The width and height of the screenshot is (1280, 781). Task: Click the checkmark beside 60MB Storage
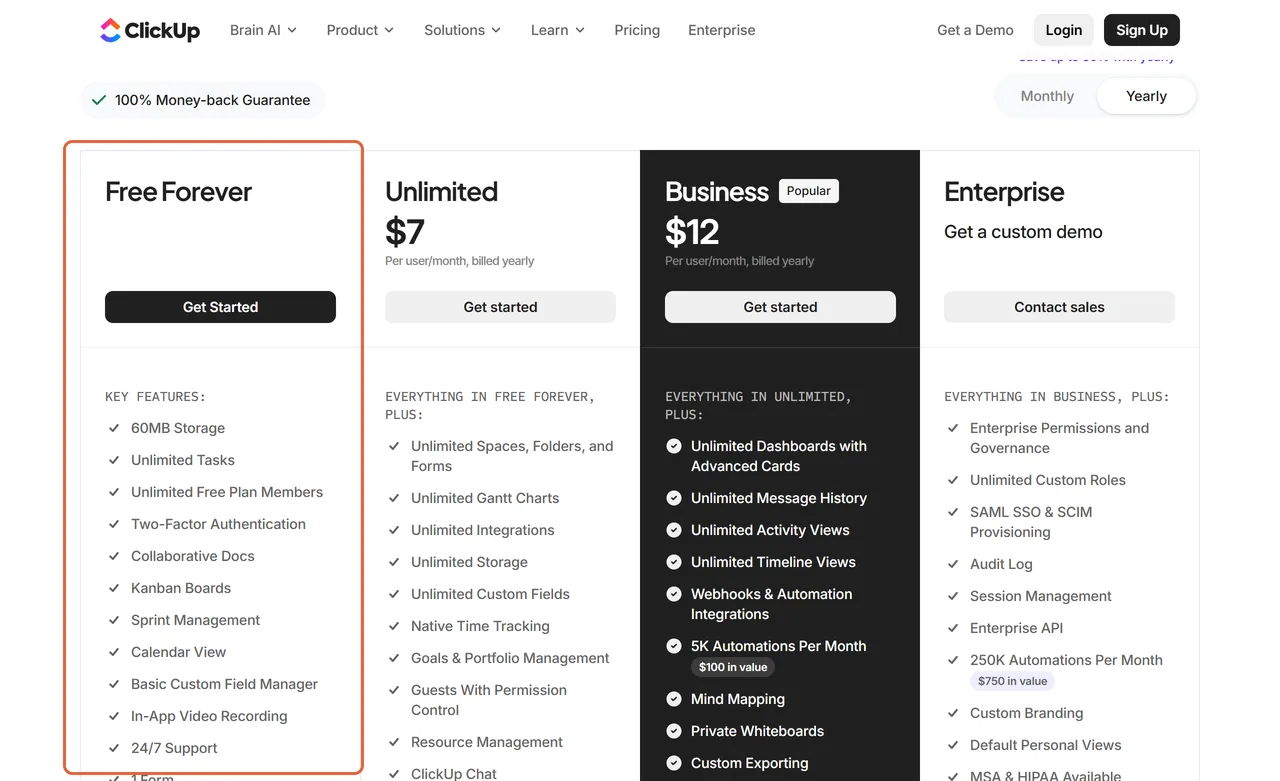coord(114,428)
